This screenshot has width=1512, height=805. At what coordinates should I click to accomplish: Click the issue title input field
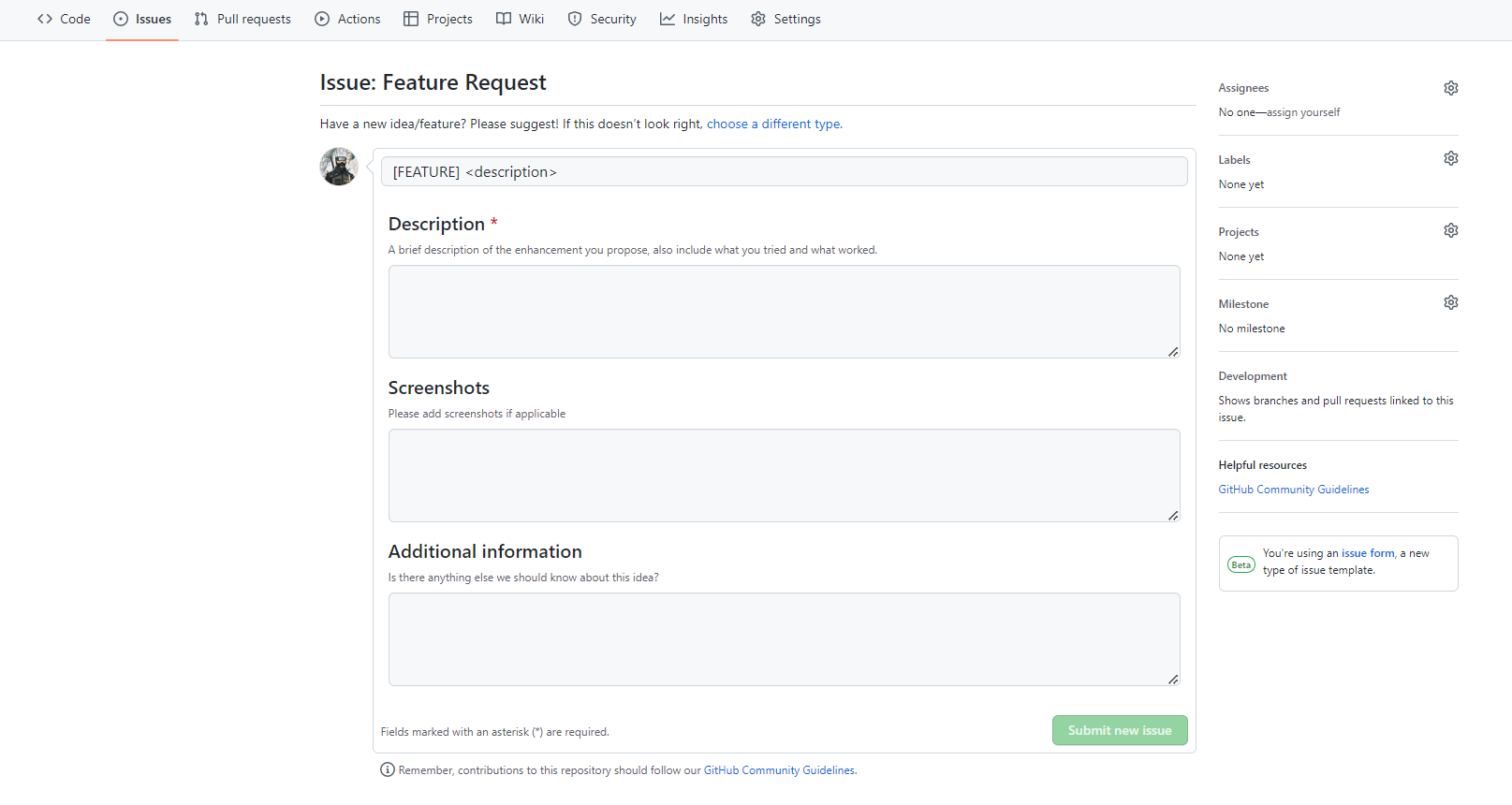[785, 171]
